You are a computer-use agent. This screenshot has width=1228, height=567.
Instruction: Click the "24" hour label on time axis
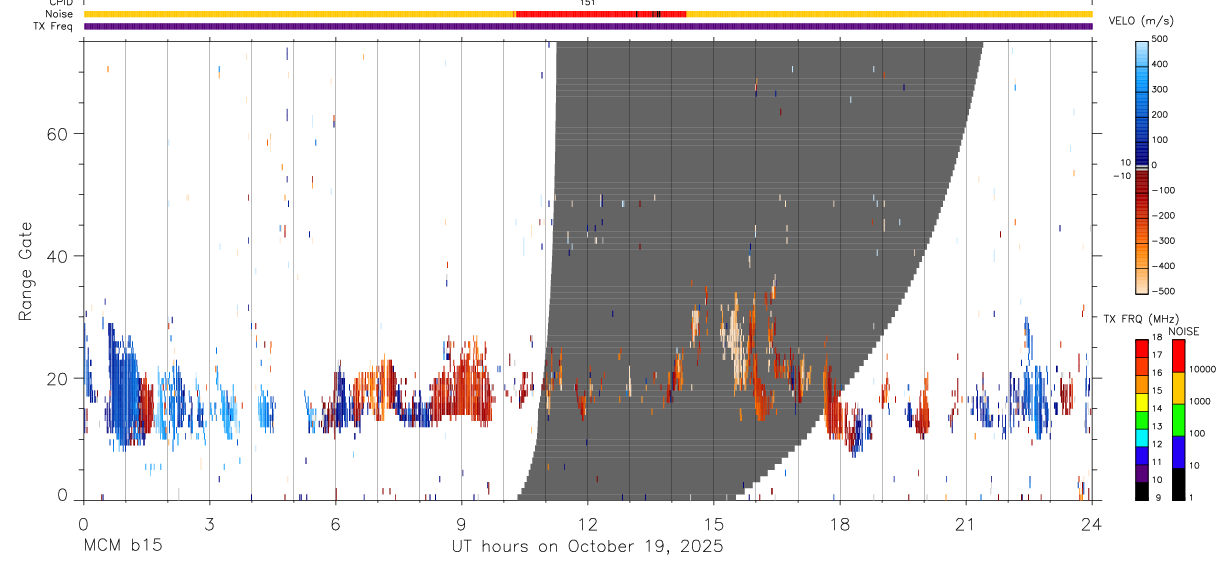click(1092, 523)
